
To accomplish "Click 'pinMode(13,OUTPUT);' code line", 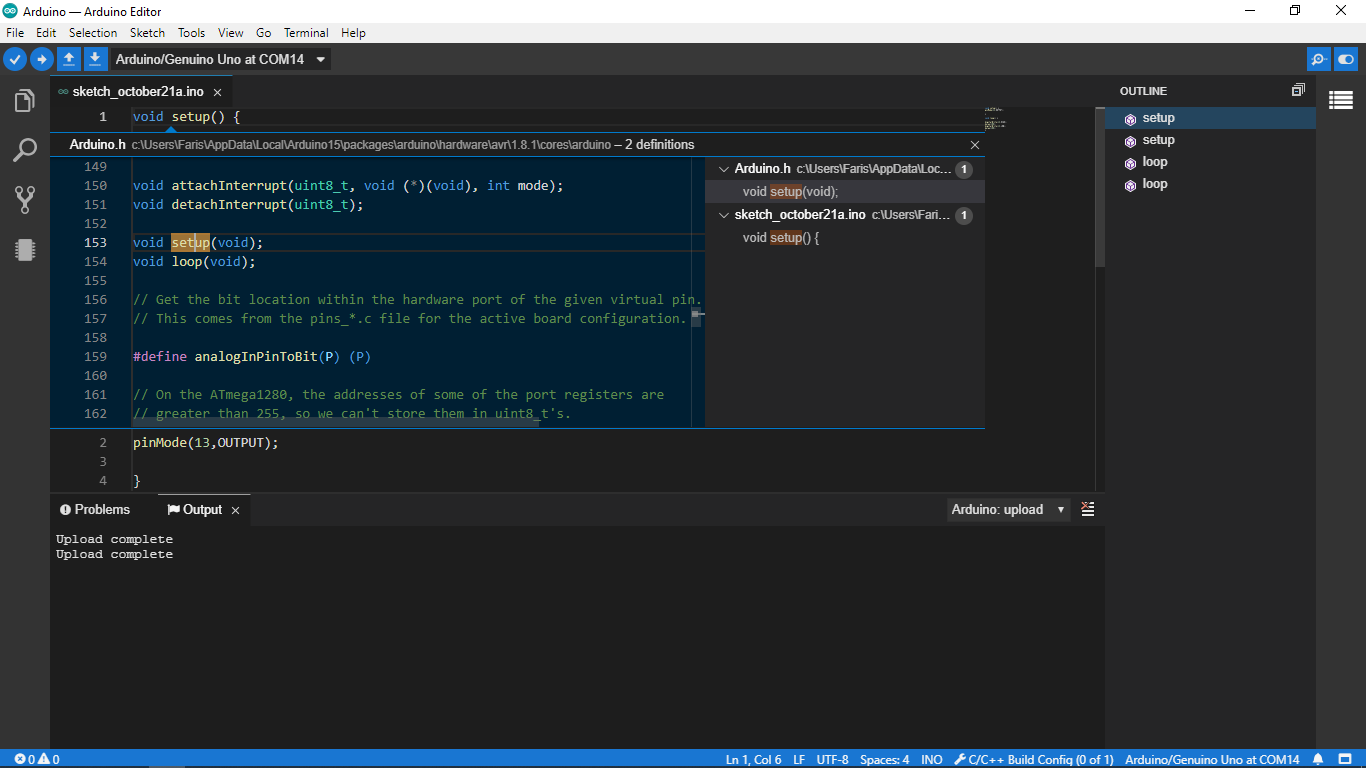I will tap(206, 442).
